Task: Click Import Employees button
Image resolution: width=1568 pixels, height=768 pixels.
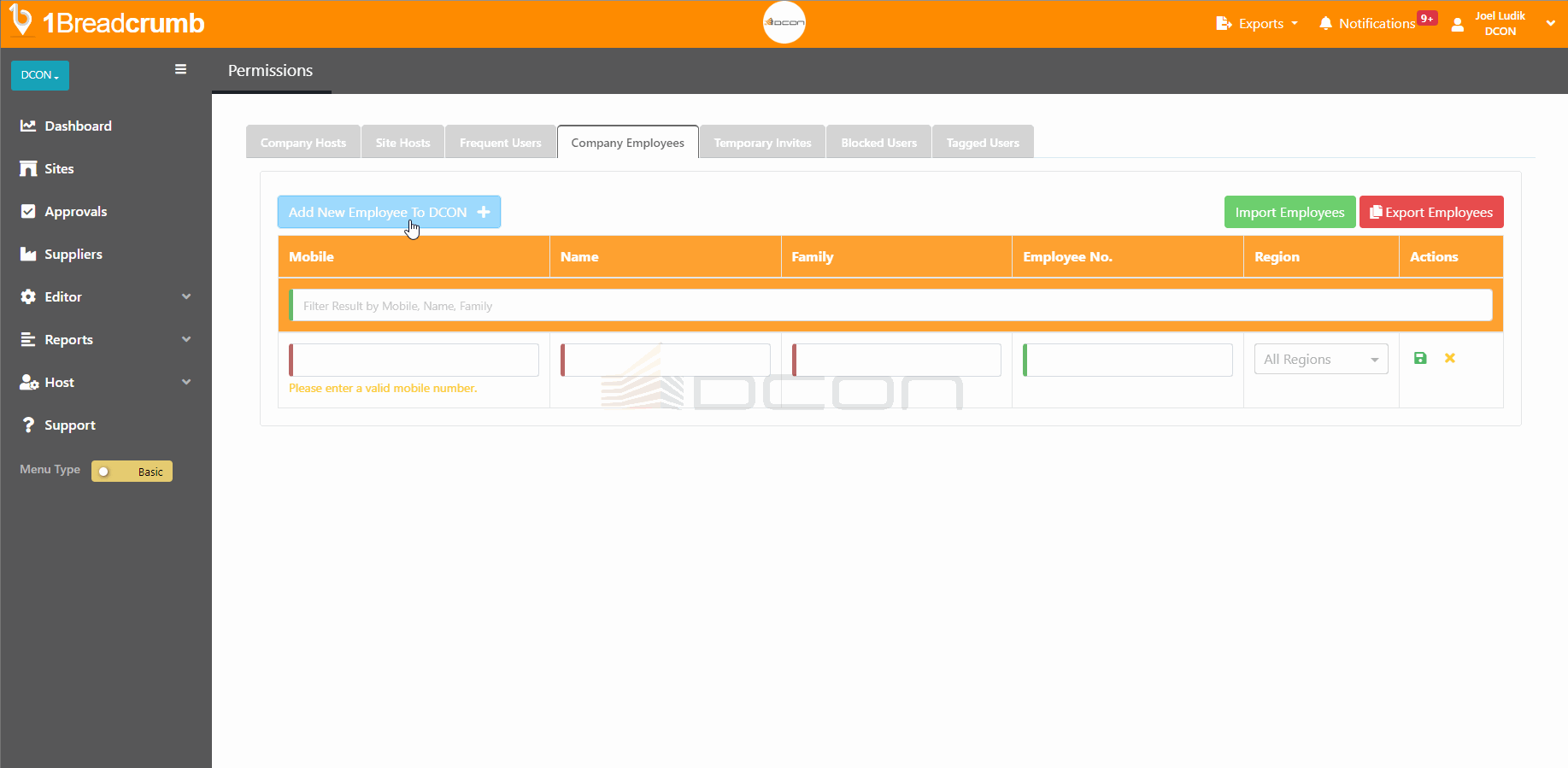Action: pos(1289,212)
